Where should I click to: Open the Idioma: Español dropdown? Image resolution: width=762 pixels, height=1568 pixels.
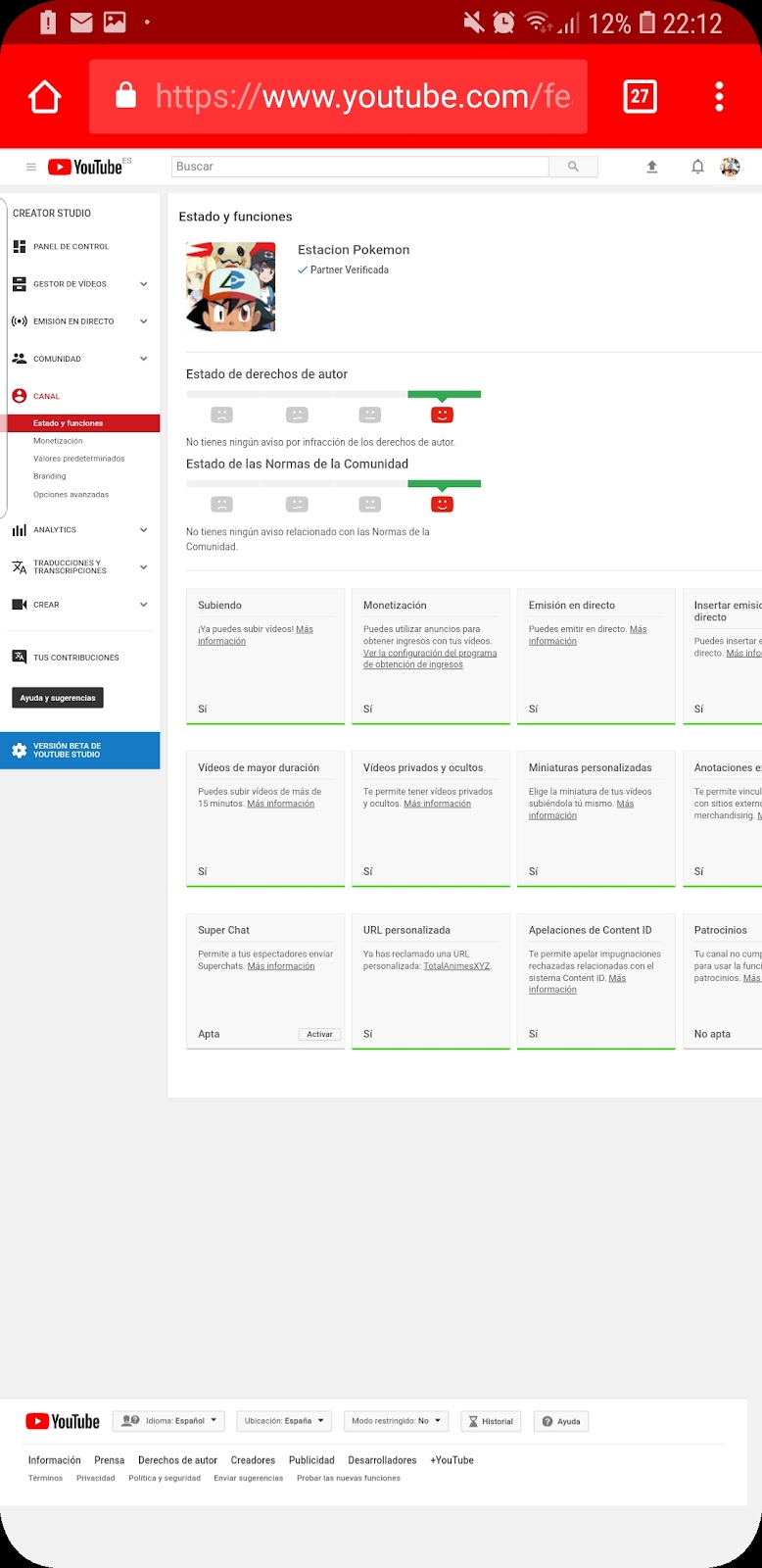[x=169, y=1421]
